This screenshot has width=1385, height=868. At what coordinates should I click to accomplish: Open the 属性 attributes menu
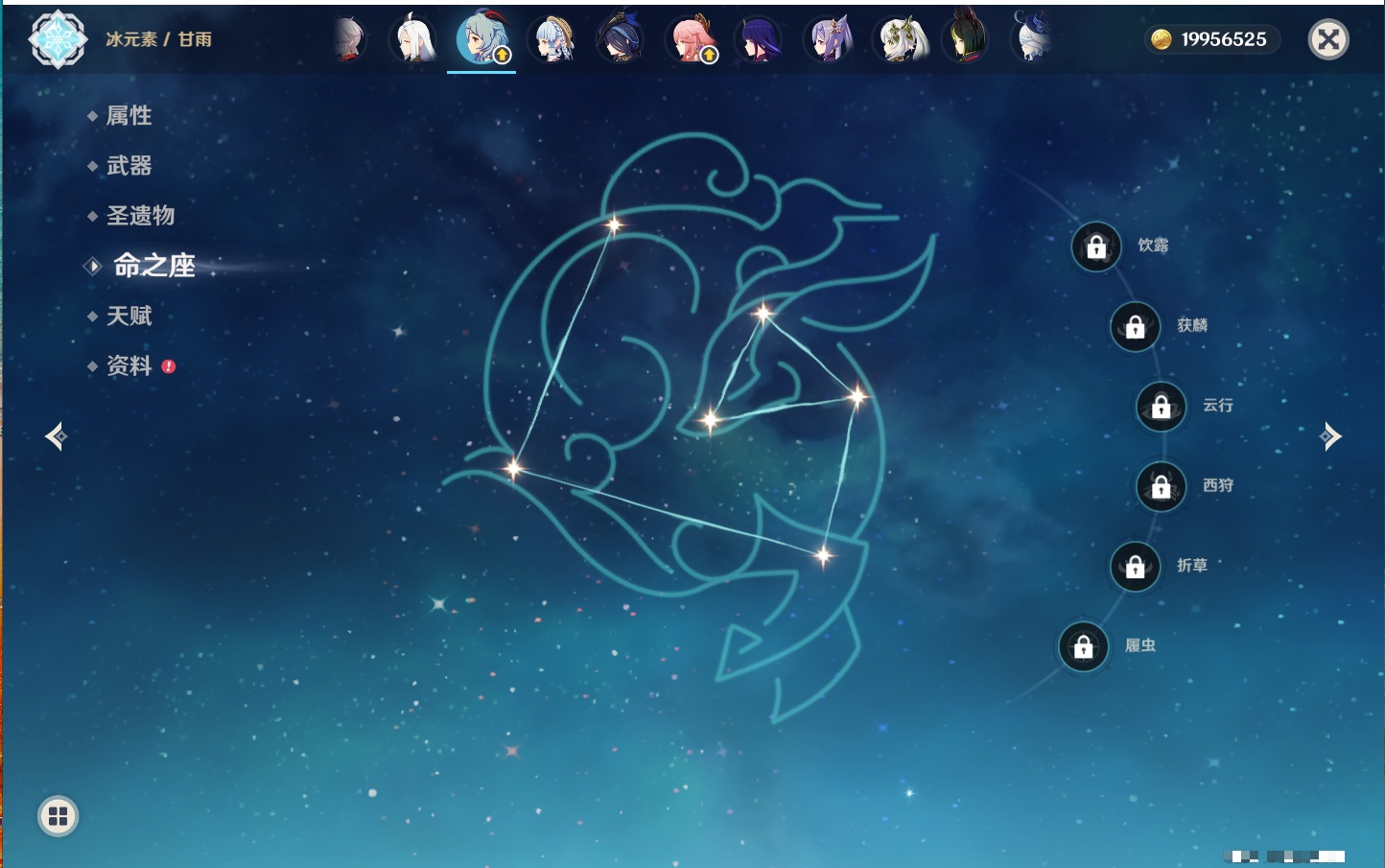[x=129, y=116]
